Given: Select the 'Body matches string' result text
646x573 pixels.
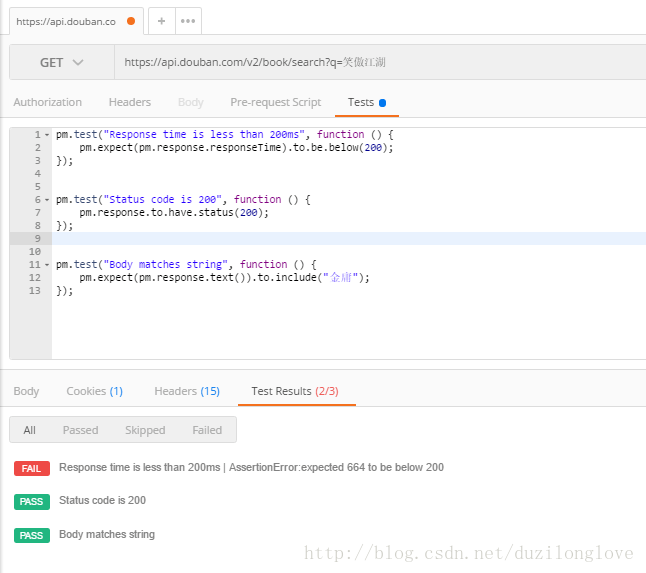Looking at the screenshot, I should pos(107,534).
